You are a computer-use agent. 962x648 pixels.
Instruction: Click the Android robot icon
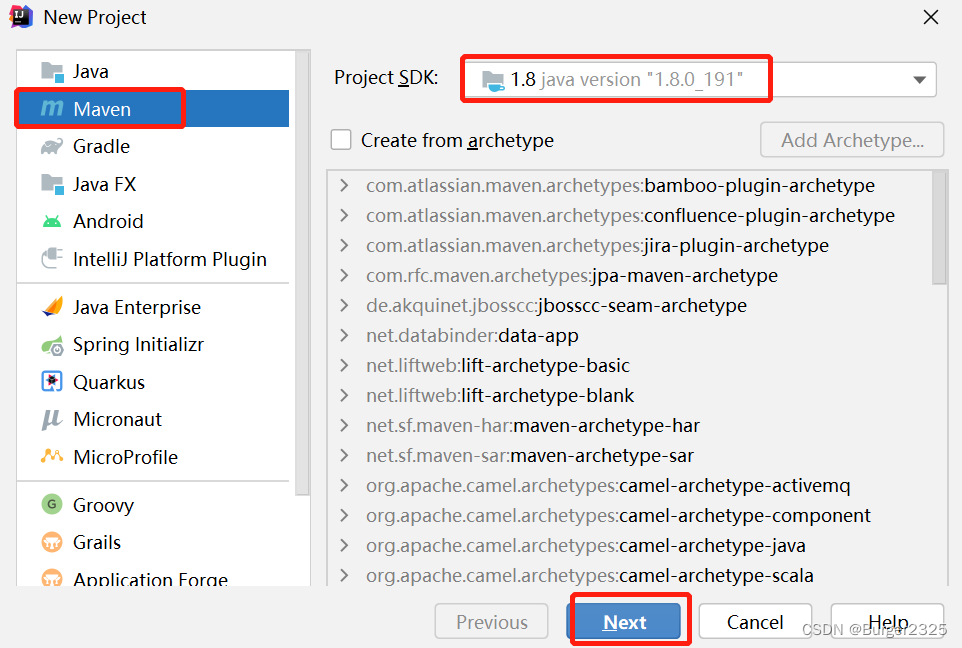point(52,222)
